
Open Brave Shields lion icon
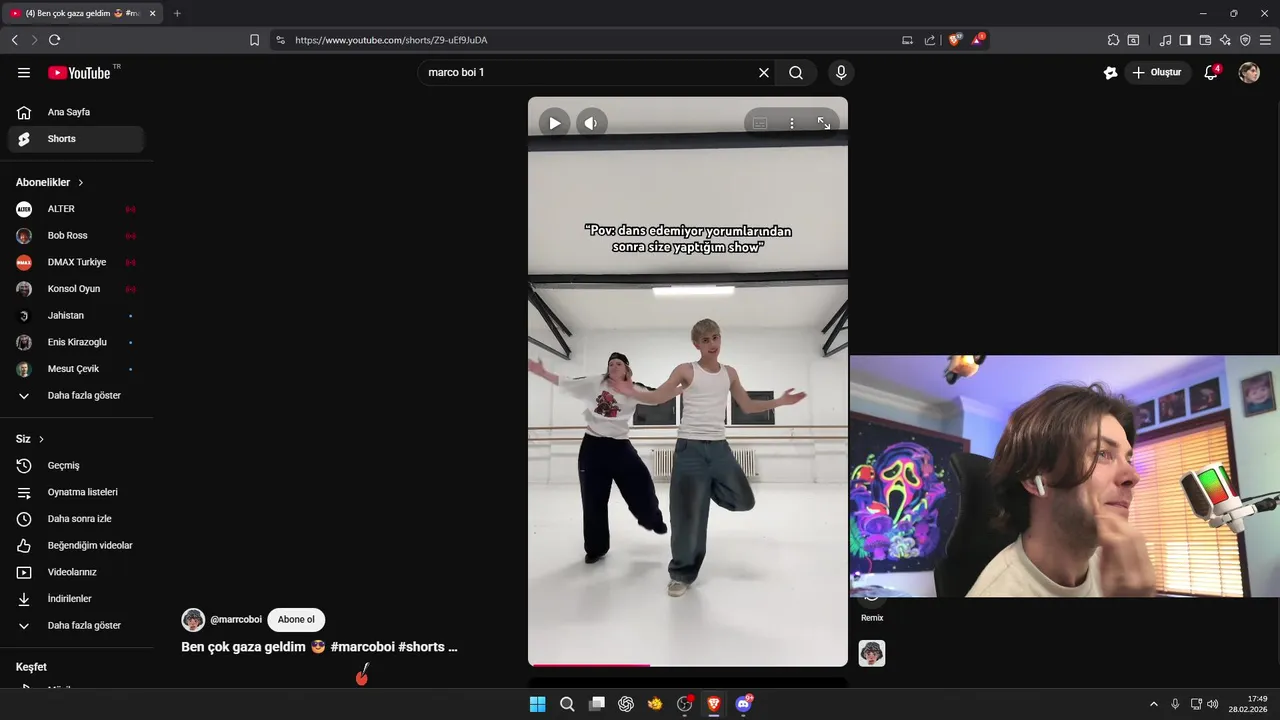955,40
